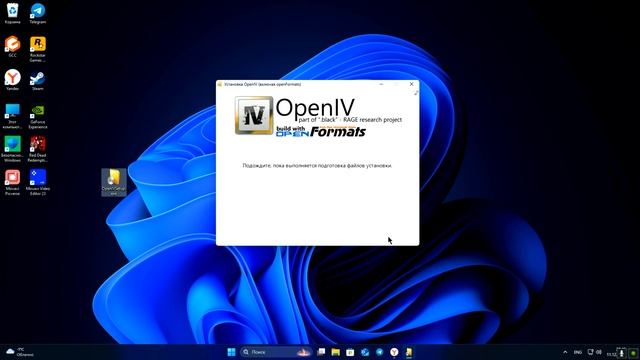
Task: Select the Yandex browser desktop icon
Action: [x=12, y=80]
